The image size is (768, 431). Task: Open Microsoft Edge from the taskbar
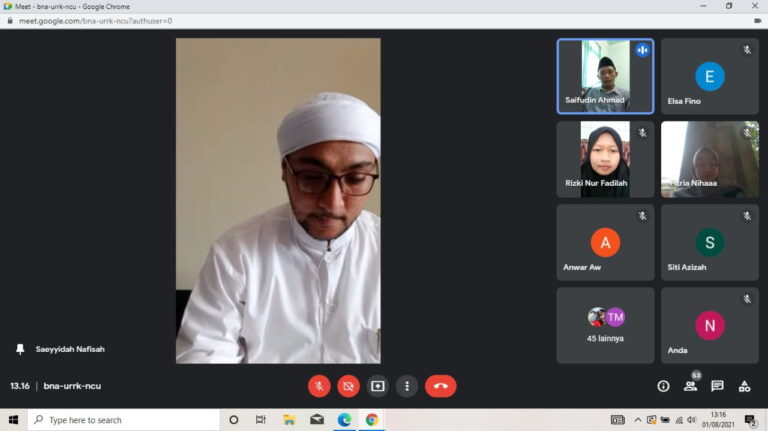click(x=344, y=420)
